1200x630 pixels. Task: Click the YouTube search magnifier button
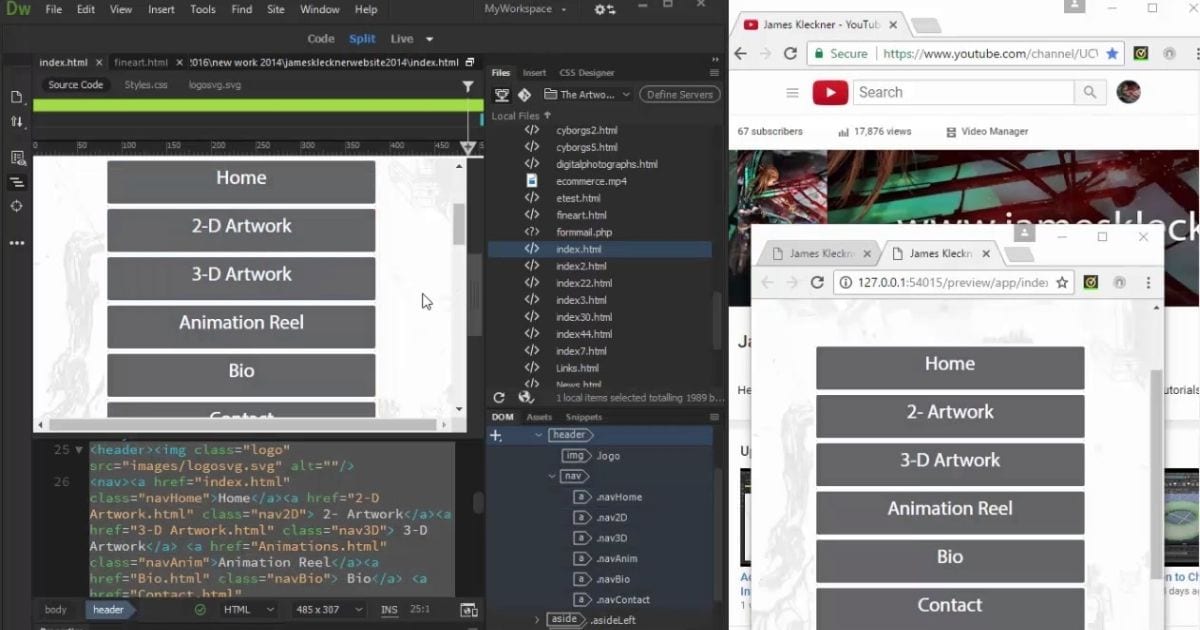tap(1089, 93)
